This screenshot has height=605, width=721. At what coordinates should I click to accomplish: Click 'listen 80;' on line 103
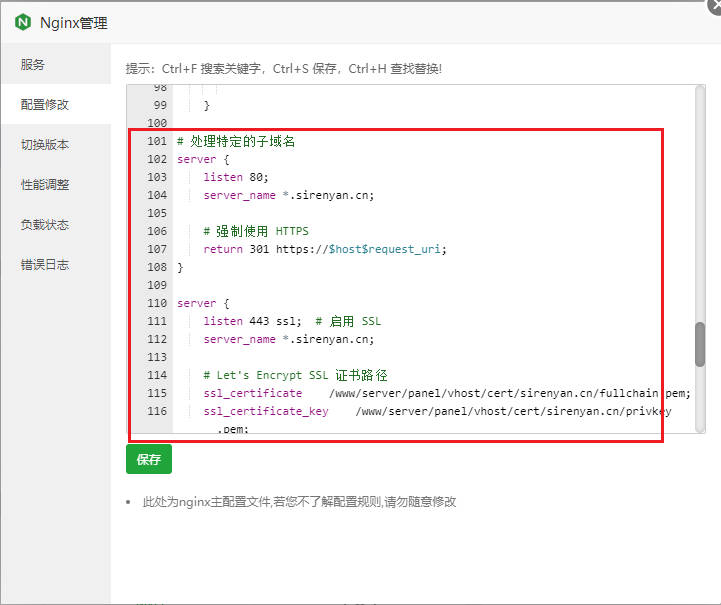point(236,177)
